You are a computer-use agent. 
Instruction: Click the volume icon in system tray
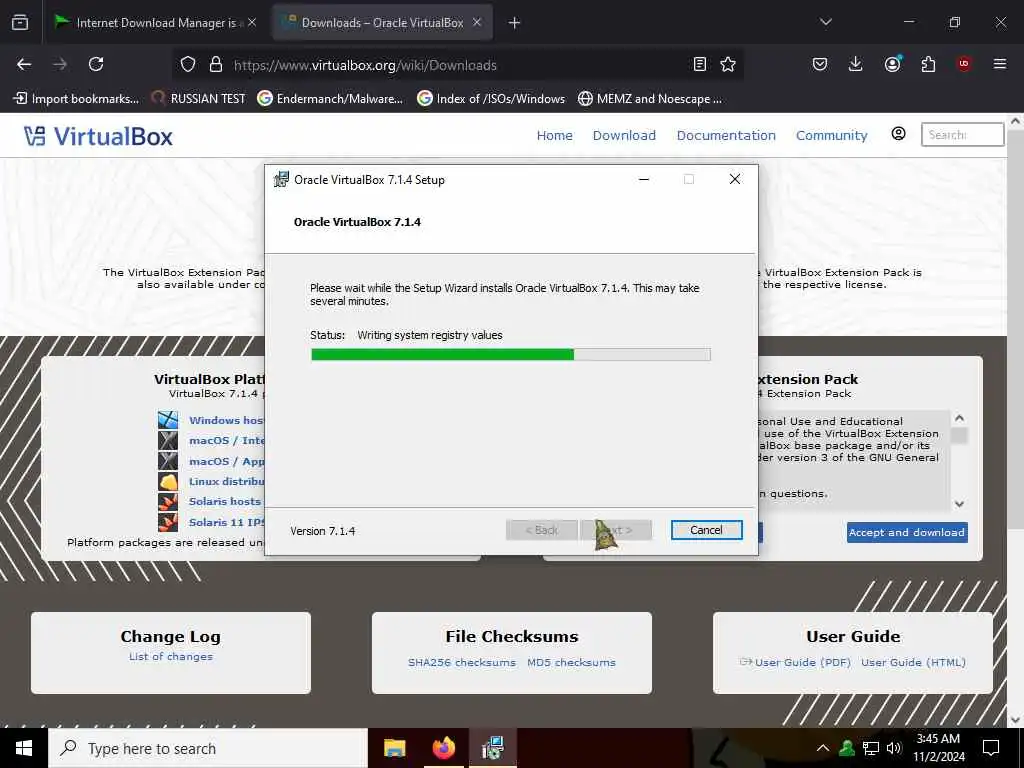click(894, 748)
